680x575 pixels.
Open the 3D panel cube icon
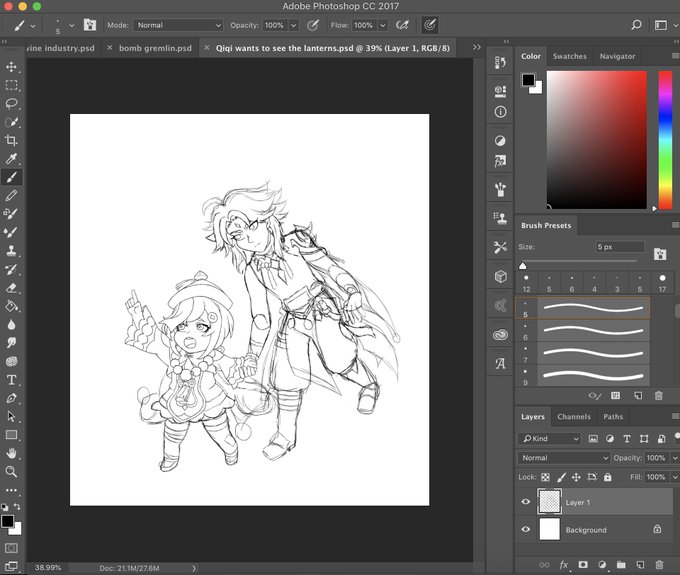tap(500, 277)
